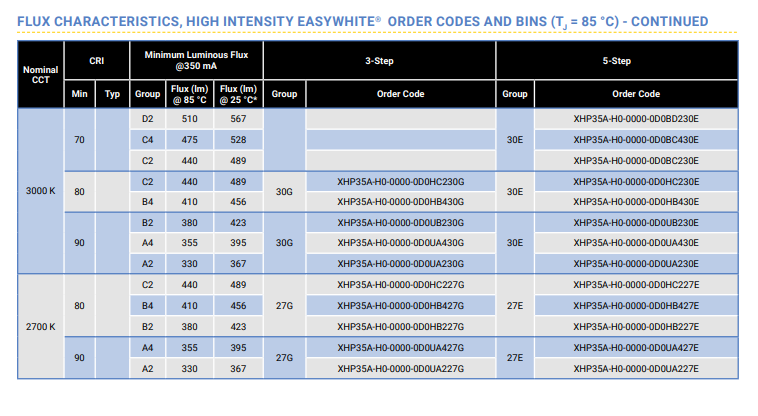Select order code XHP35A-H0-0000-0D0UA230E
This screenshot has height=416, width=758.
636,264
